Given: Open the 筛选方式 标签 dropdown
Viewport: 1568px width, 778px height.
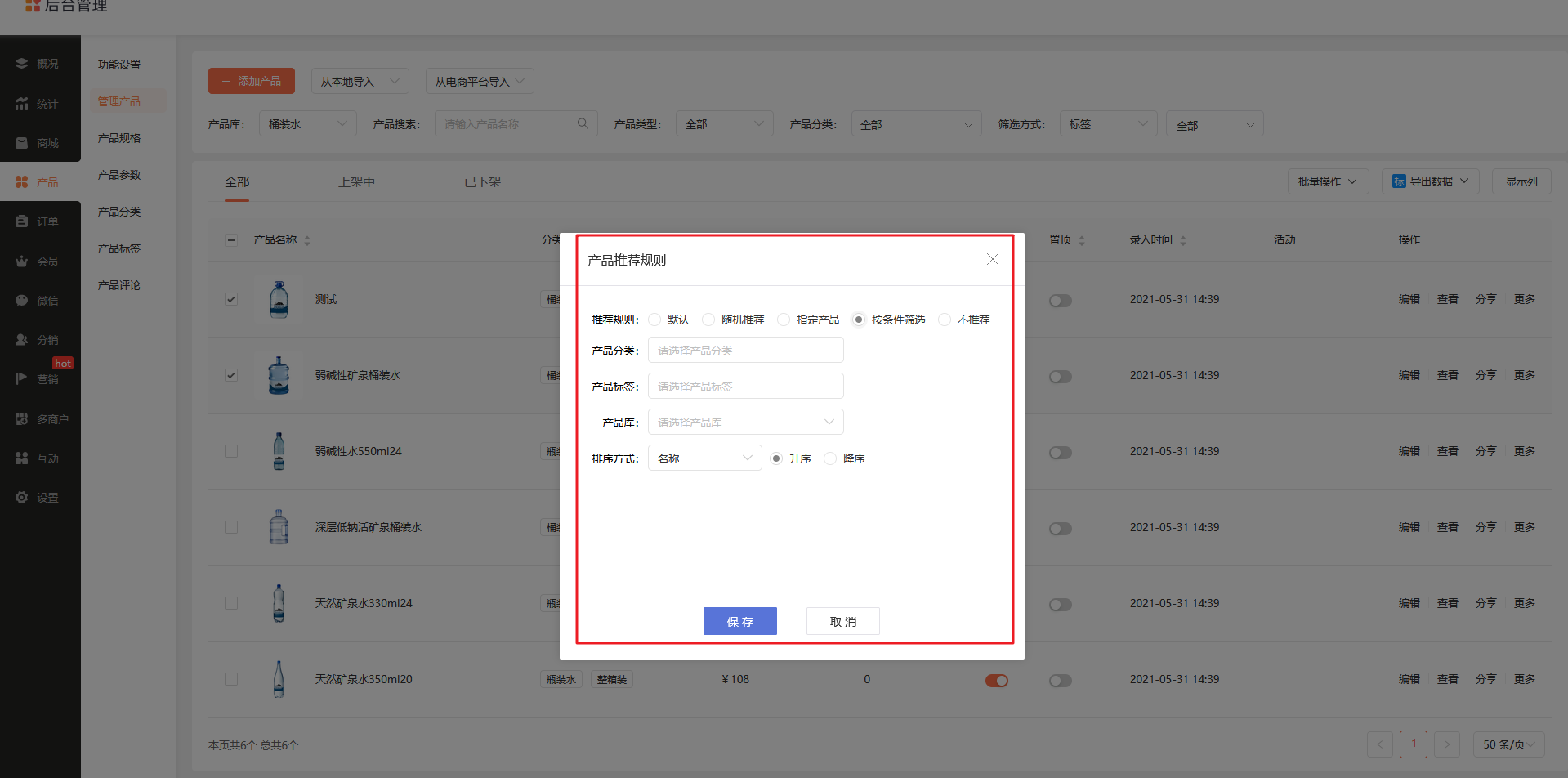Looking at the screenshot, I should (x=1109, y=124).
